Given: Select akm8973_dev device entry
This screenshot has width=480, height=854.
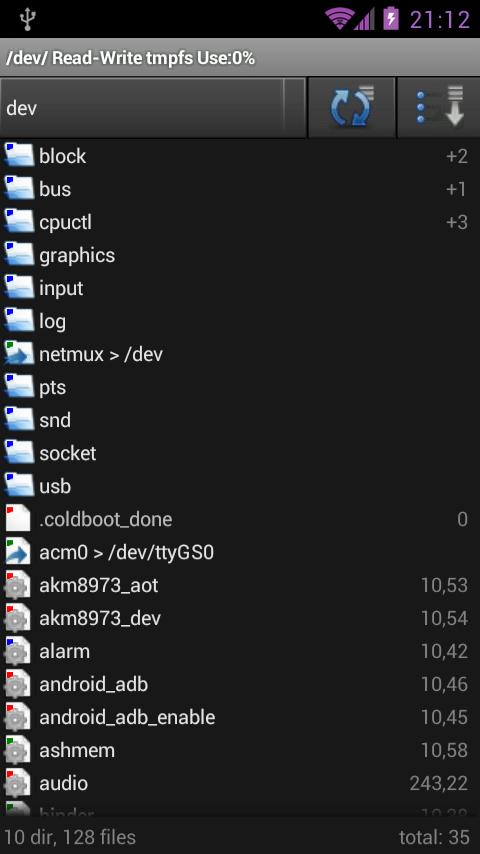Looking at the screenshot, I should 240,618.
